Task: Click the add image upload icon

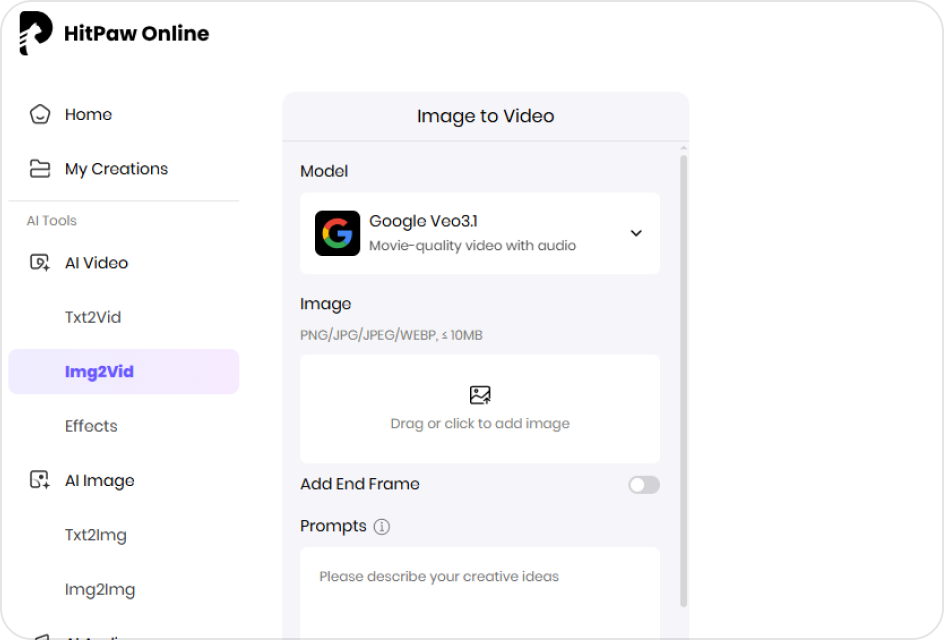Action: tap(480, 395)
